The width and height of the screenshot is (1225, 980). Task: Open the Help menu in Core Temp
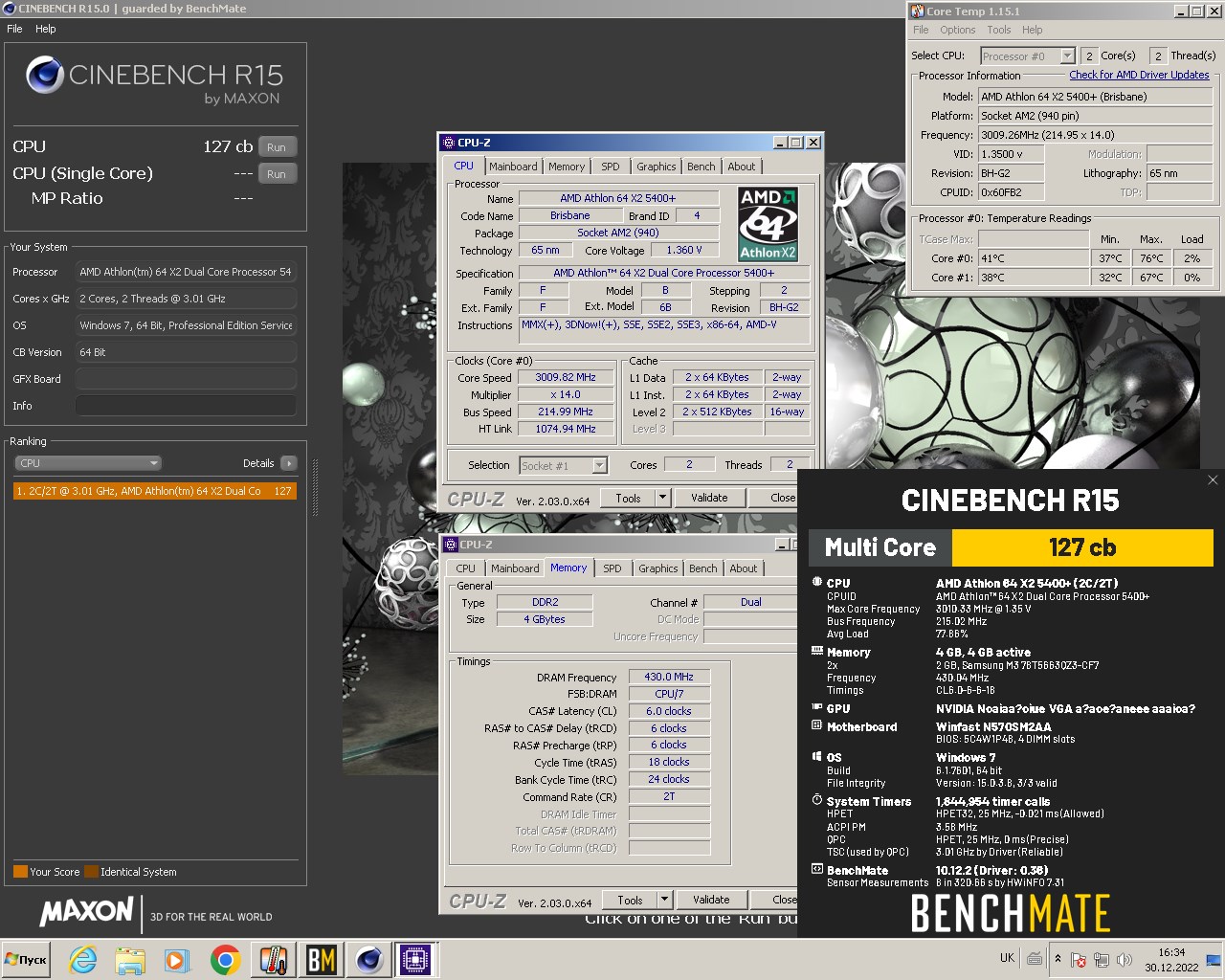click(x=1032, y=30)
